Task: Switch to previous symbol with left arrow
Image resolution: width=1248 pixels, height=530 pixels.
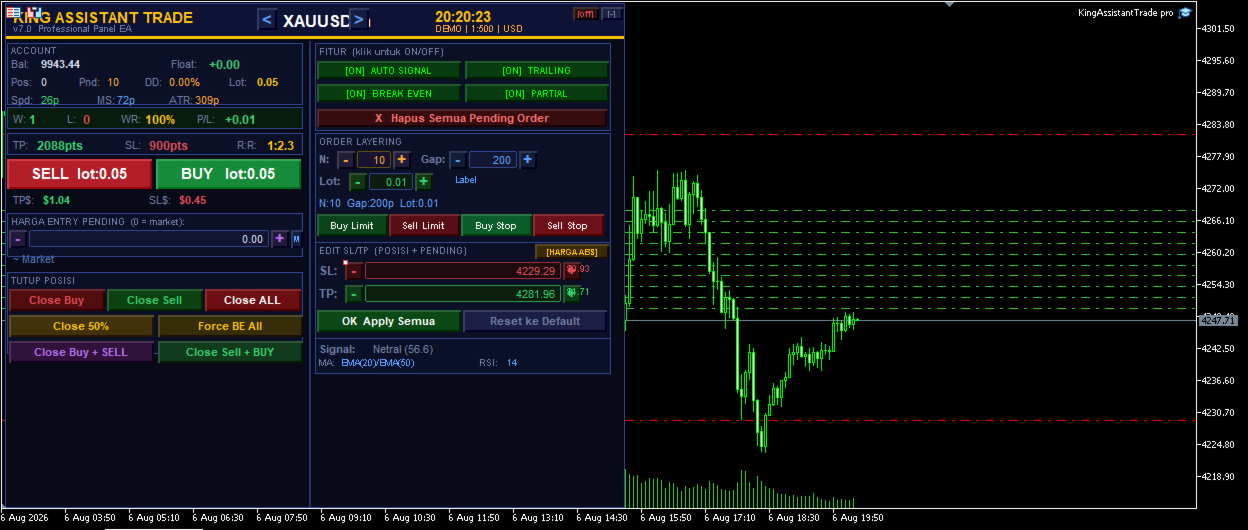Action: click(x=267, y=20)
